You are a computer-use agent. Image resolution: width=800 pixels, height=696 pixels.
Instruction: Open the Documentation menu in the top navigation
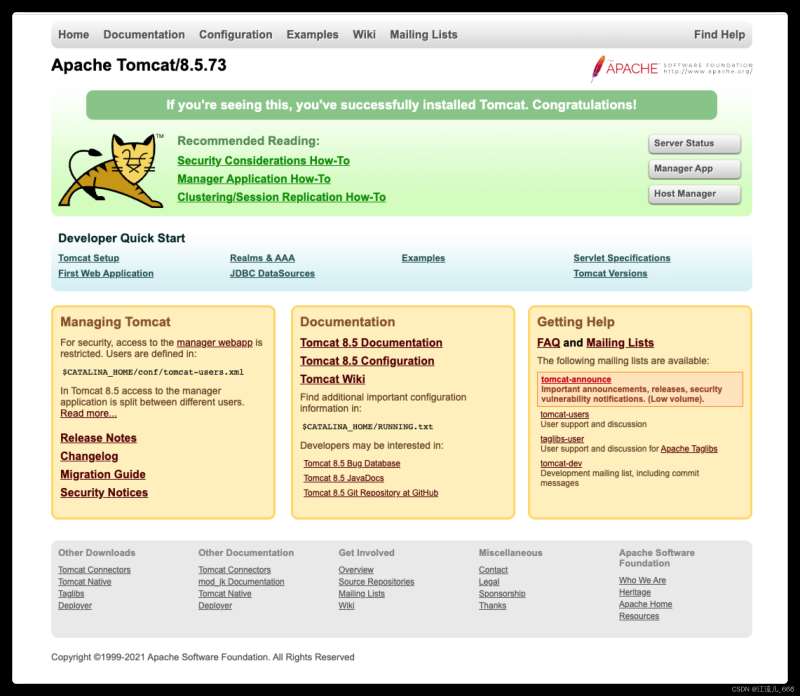point(144,35)
